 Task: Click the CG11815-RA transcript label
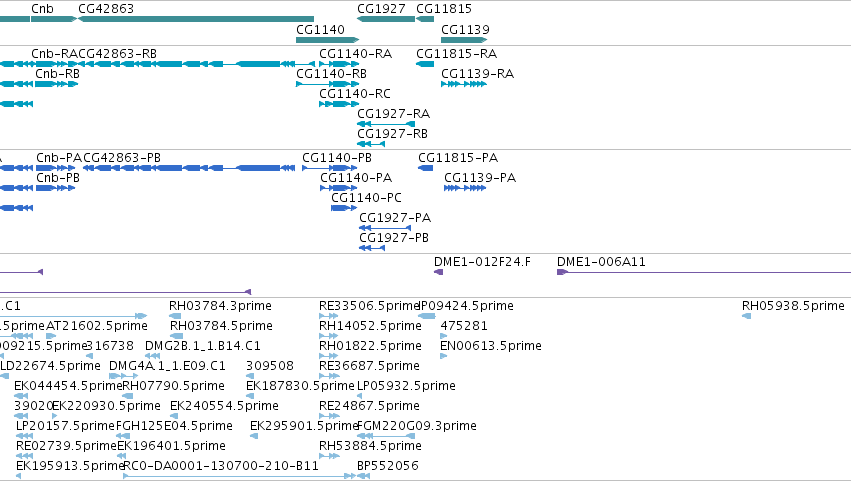(456, 54)
